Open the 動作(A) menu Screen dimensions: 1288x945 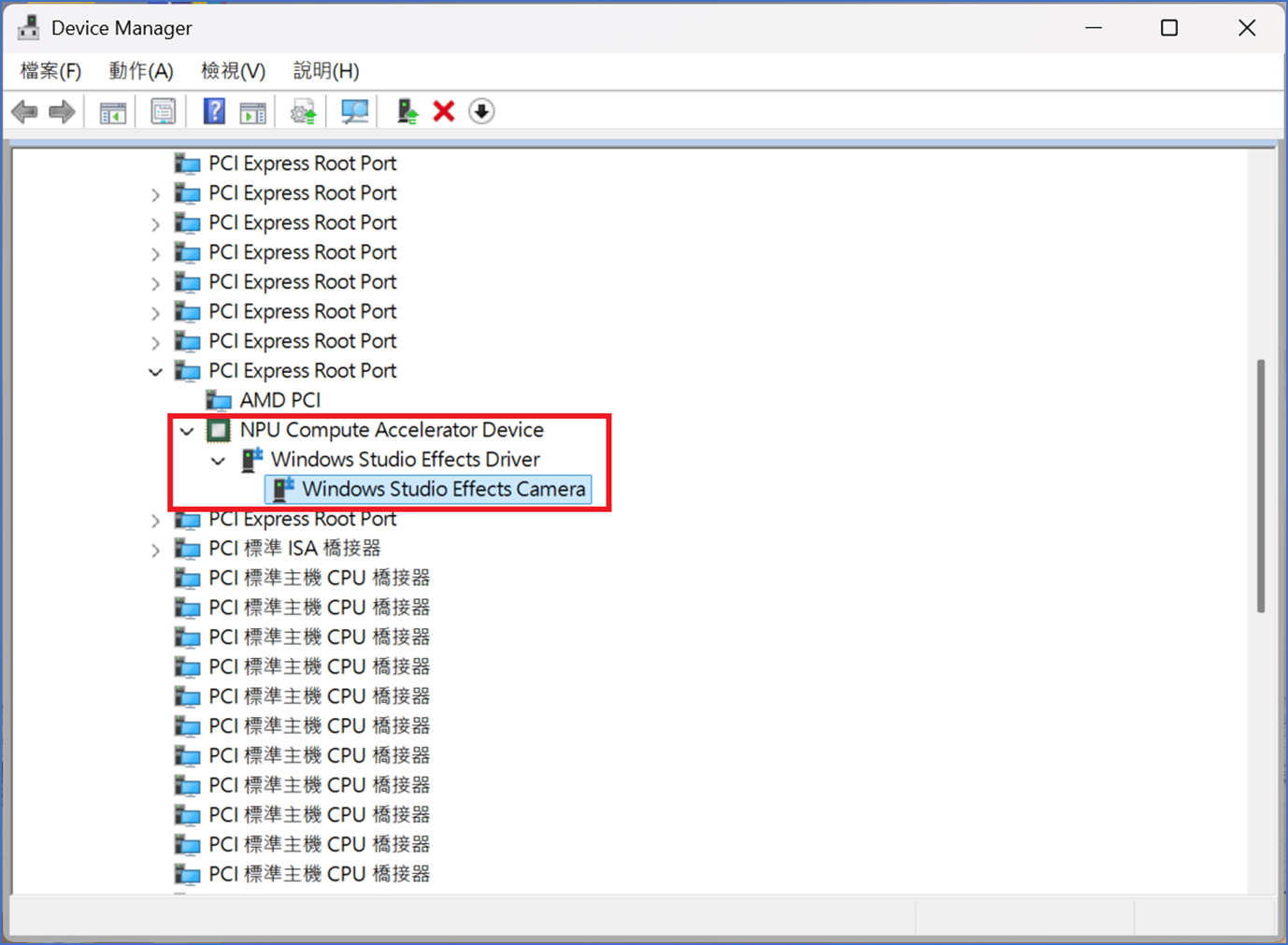(x=140, y=71)
